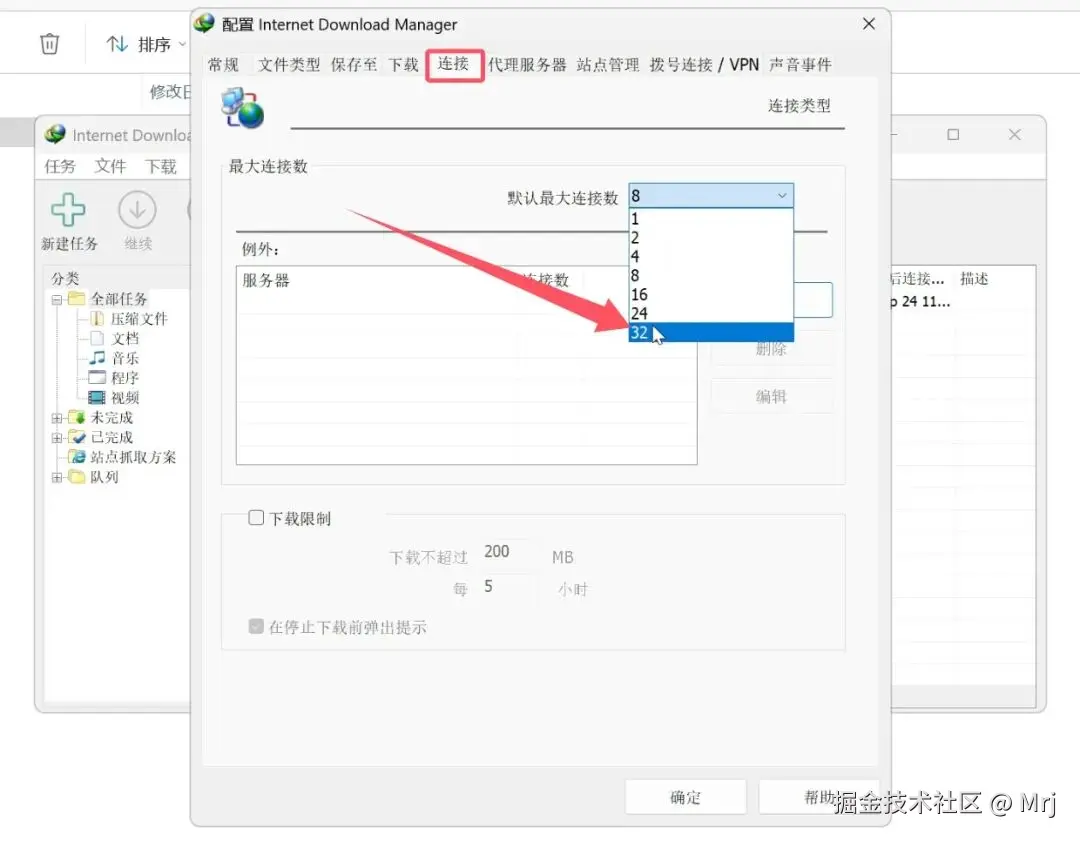Switch to the 文件类型 tab
Screen dimensions: 1080x841
pos(289,65)
